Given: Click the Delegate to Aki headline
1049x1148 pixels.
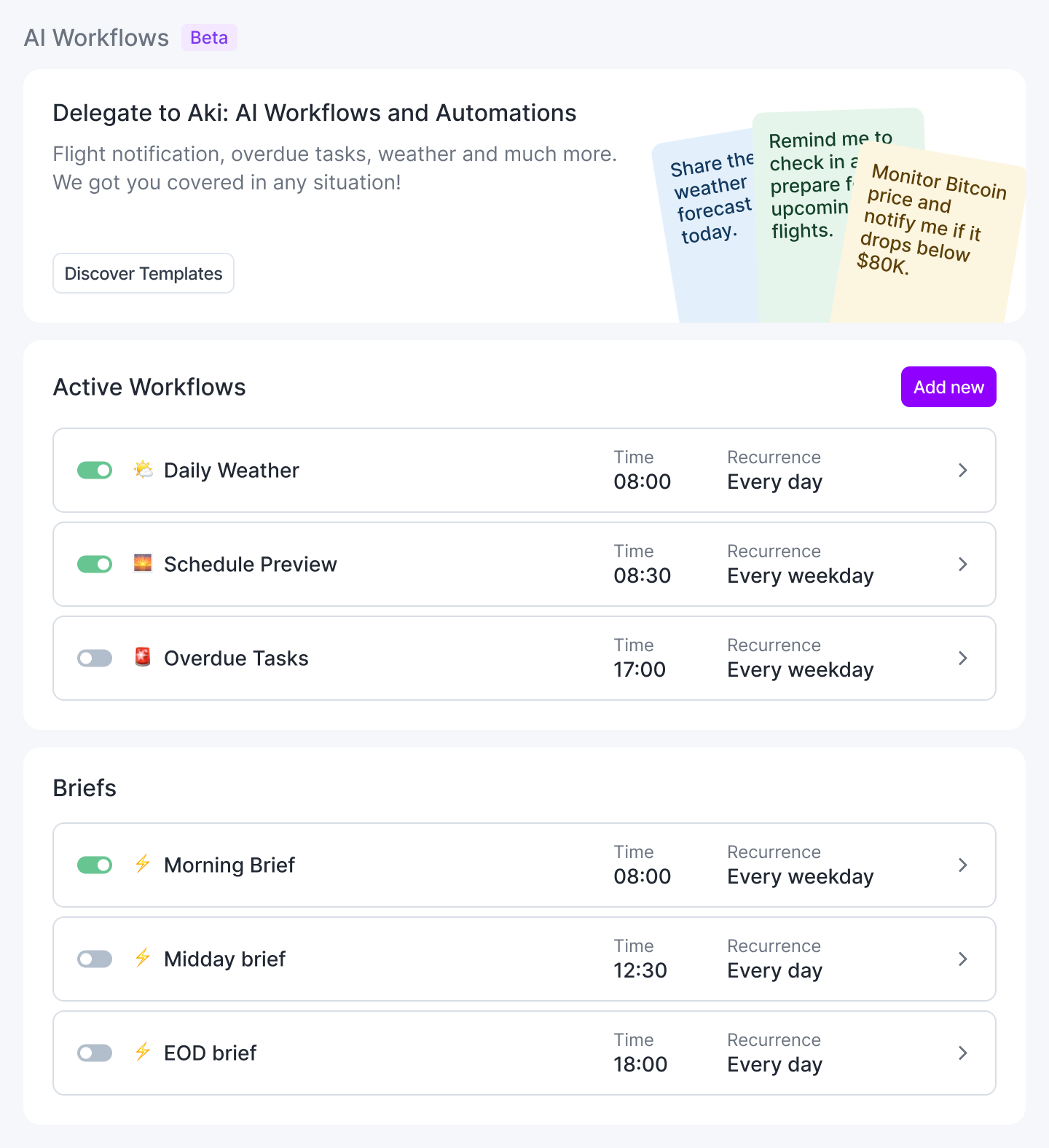Looking at the screenshot, I should pyautogui.click(x=315, y=113).
